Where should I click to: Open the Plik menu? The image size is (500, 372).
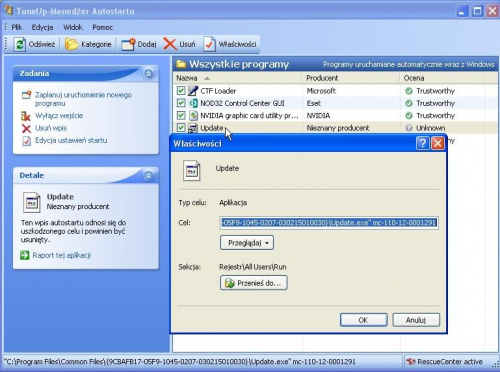(17, 27)
